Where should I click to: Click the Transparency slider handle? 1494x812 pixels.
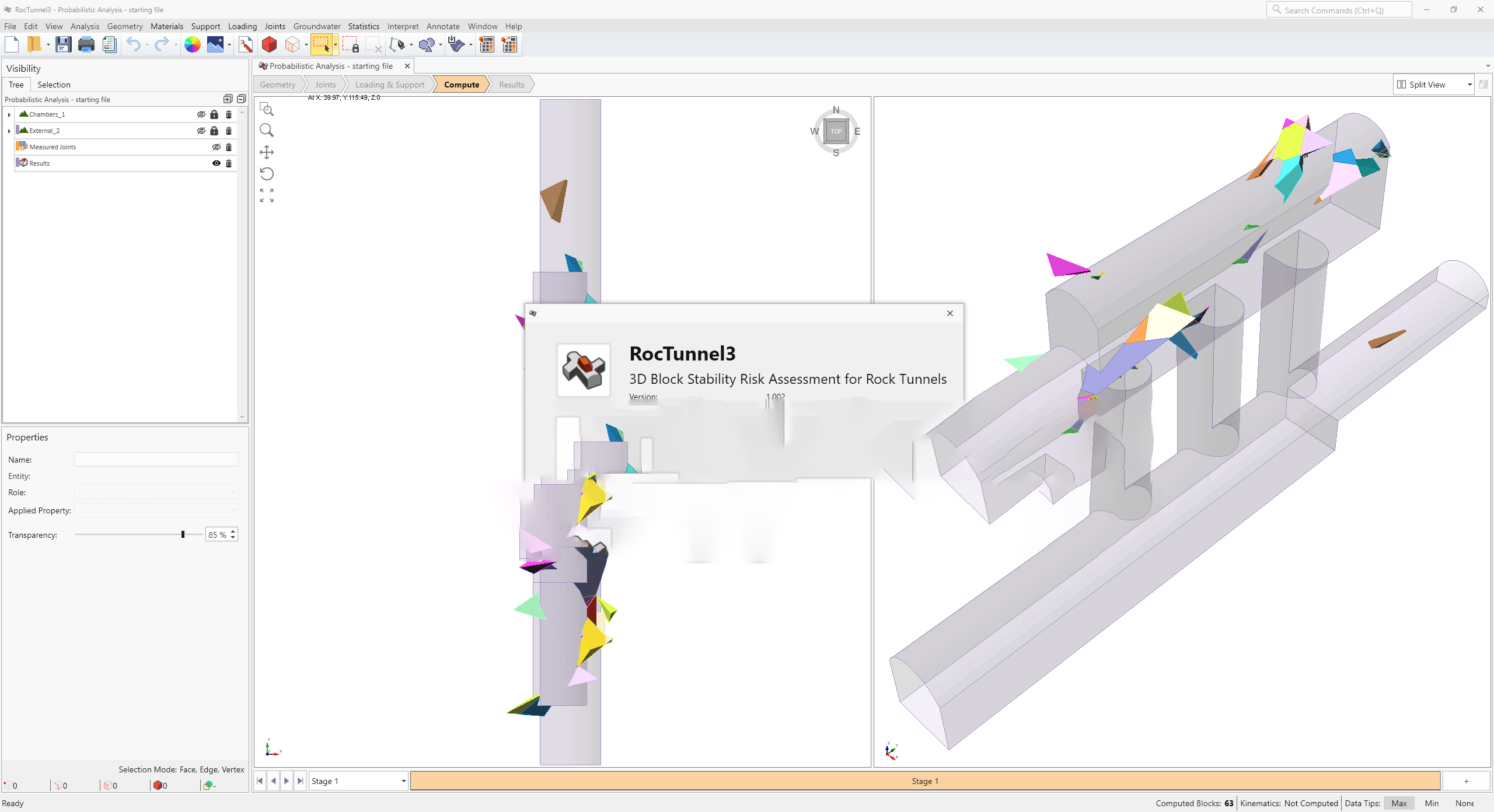[183, 534]
